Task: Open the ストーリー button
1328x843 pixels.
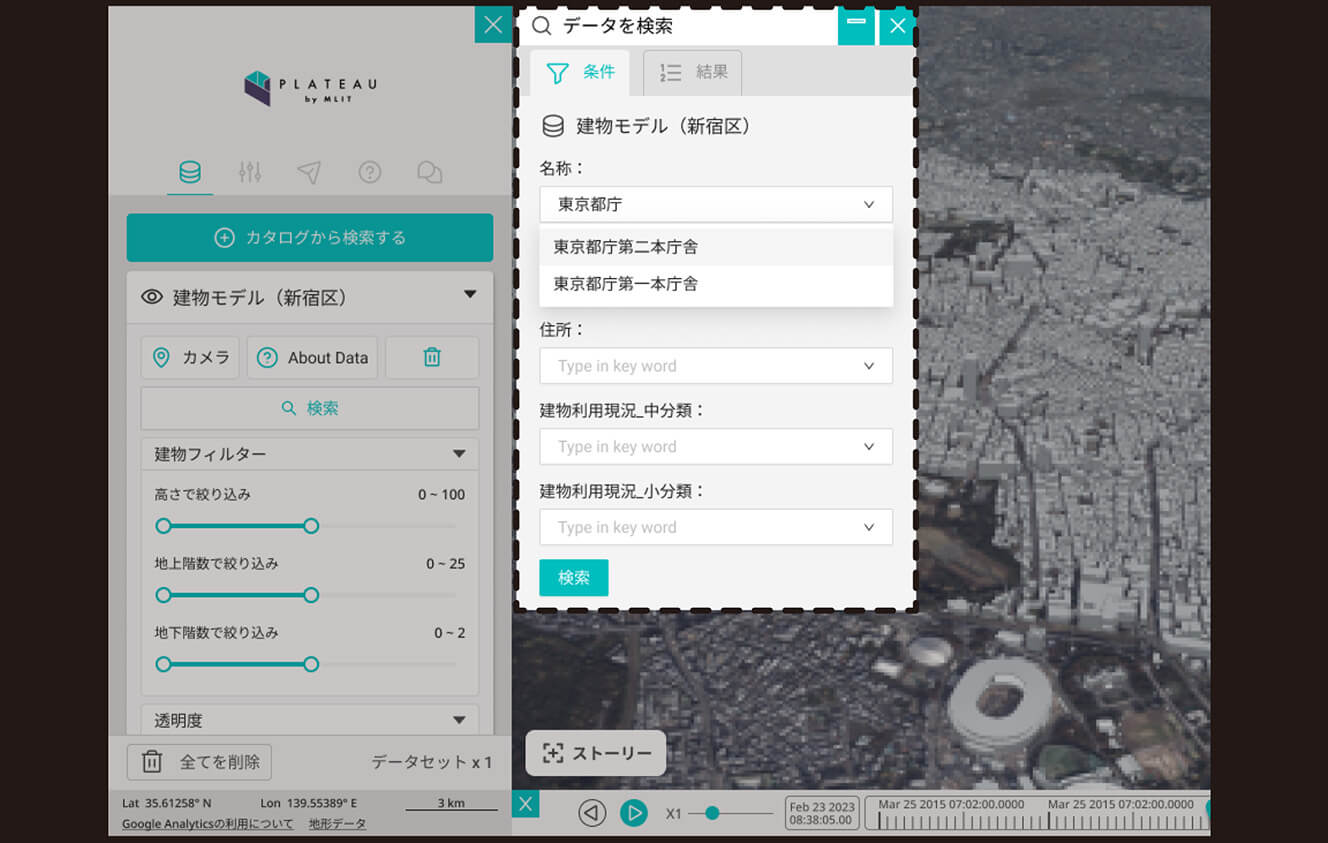Action: point(596,753)
